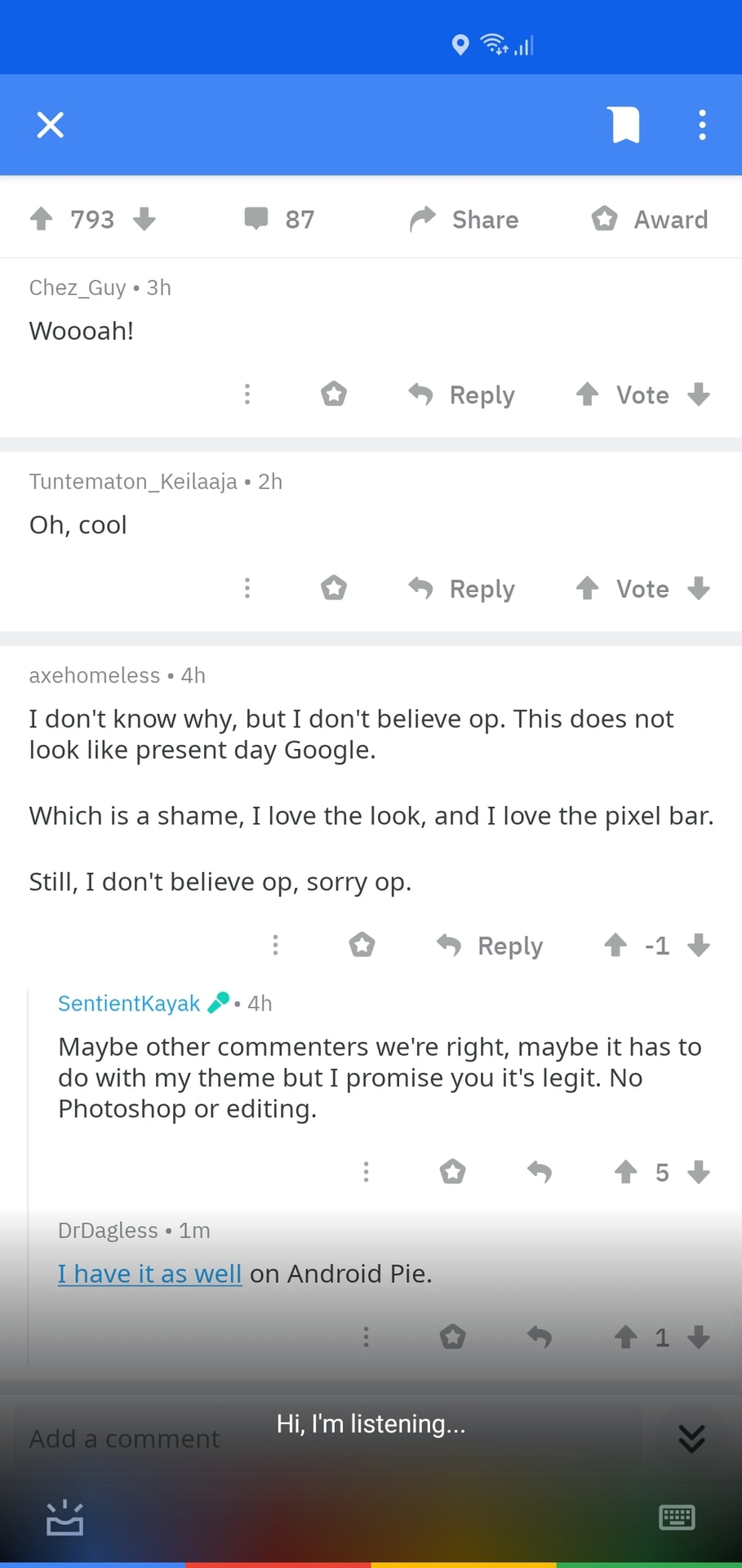Viewport: 742px width, 1568px height.
Task: Share this post
Action: coord(464,219)
